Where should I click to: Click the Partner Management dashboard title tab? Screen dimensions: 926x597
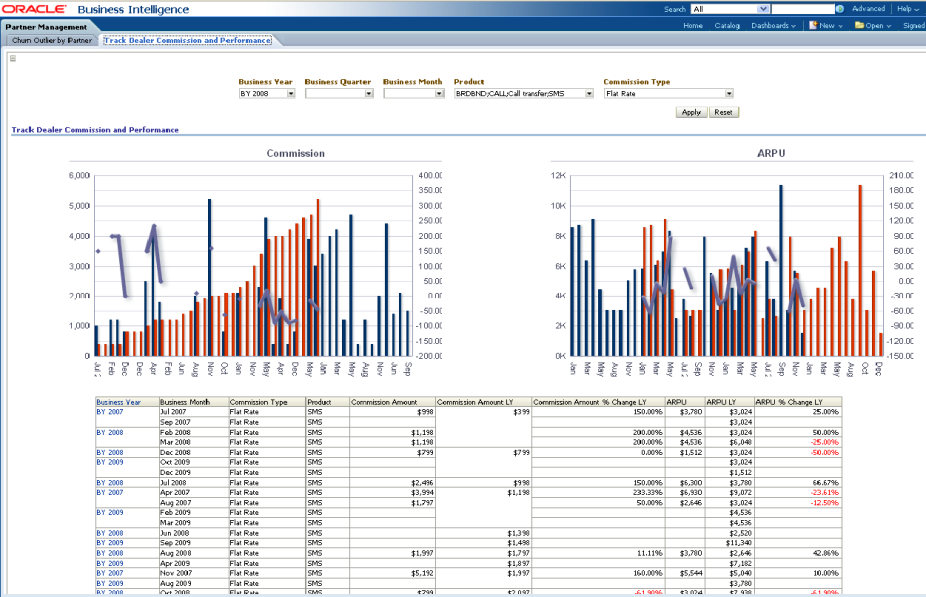(x=46, y=27)
